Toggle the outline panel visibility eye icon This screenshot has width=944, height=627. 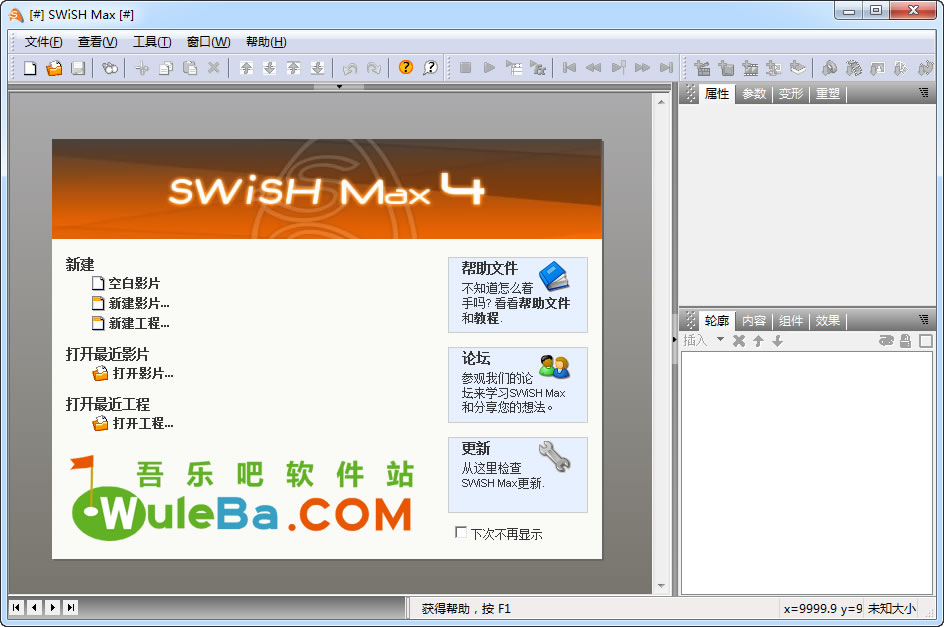click(886, 341)
